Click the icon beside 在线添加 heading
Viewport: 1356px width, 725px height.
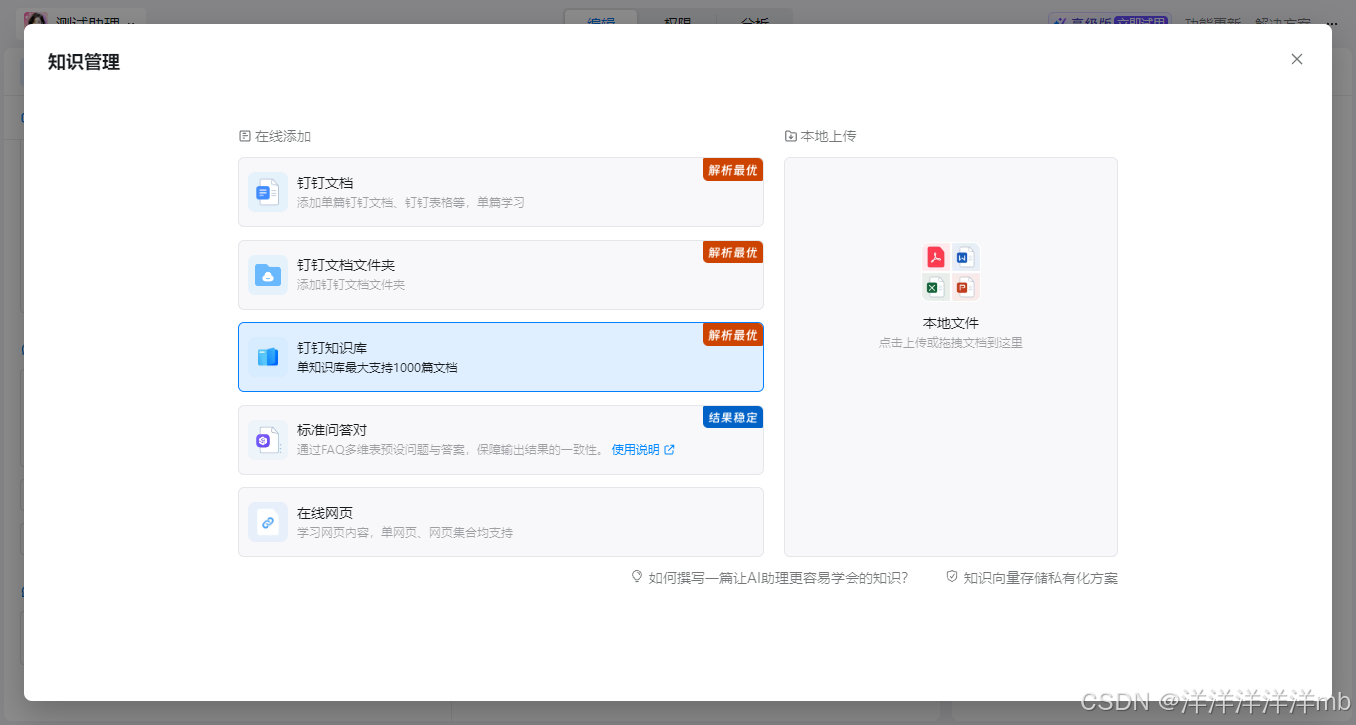pos(244,136)
